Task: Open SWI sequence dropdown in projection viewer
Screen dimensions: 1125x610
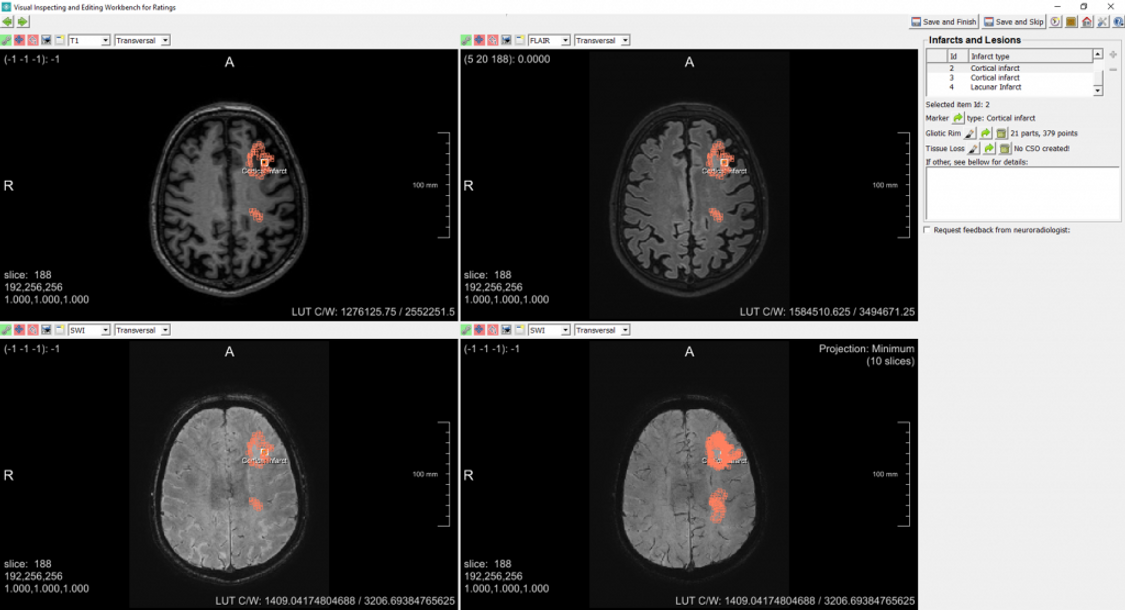Action: tap(549, 330)
